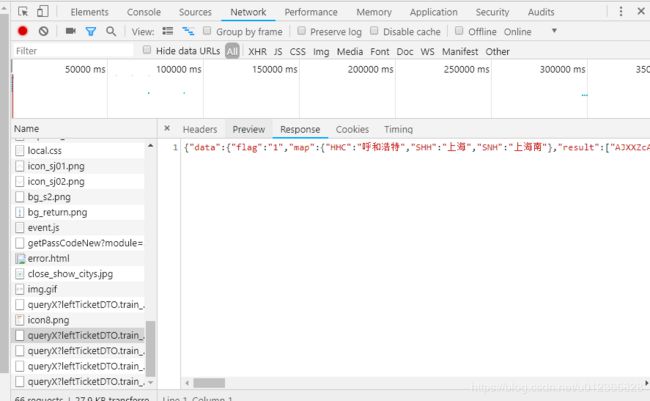Filter requests by Img
The width and height of the screenshot is (650, 401).
(321, 51)
